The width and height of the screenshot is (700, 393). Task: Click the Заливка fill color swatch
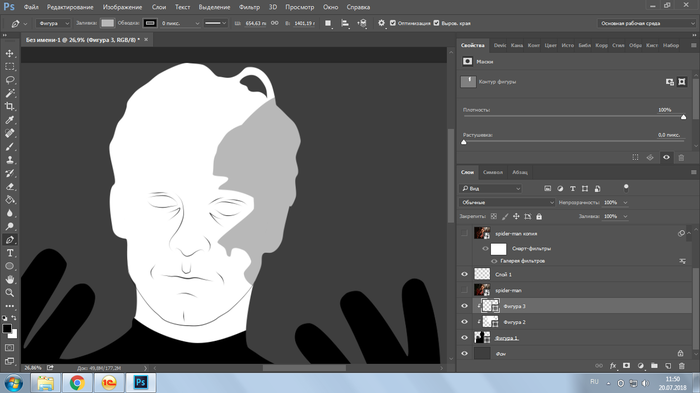point(107,23)
